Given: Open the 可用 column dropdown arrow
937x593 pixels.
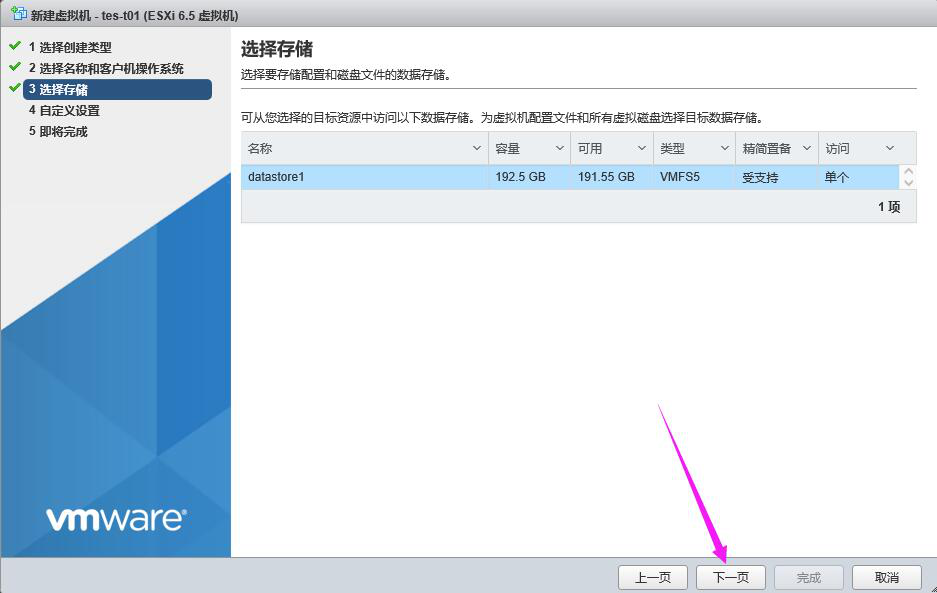Looking at the screenshot, I should pyautogui.click(x=642, y=148).
